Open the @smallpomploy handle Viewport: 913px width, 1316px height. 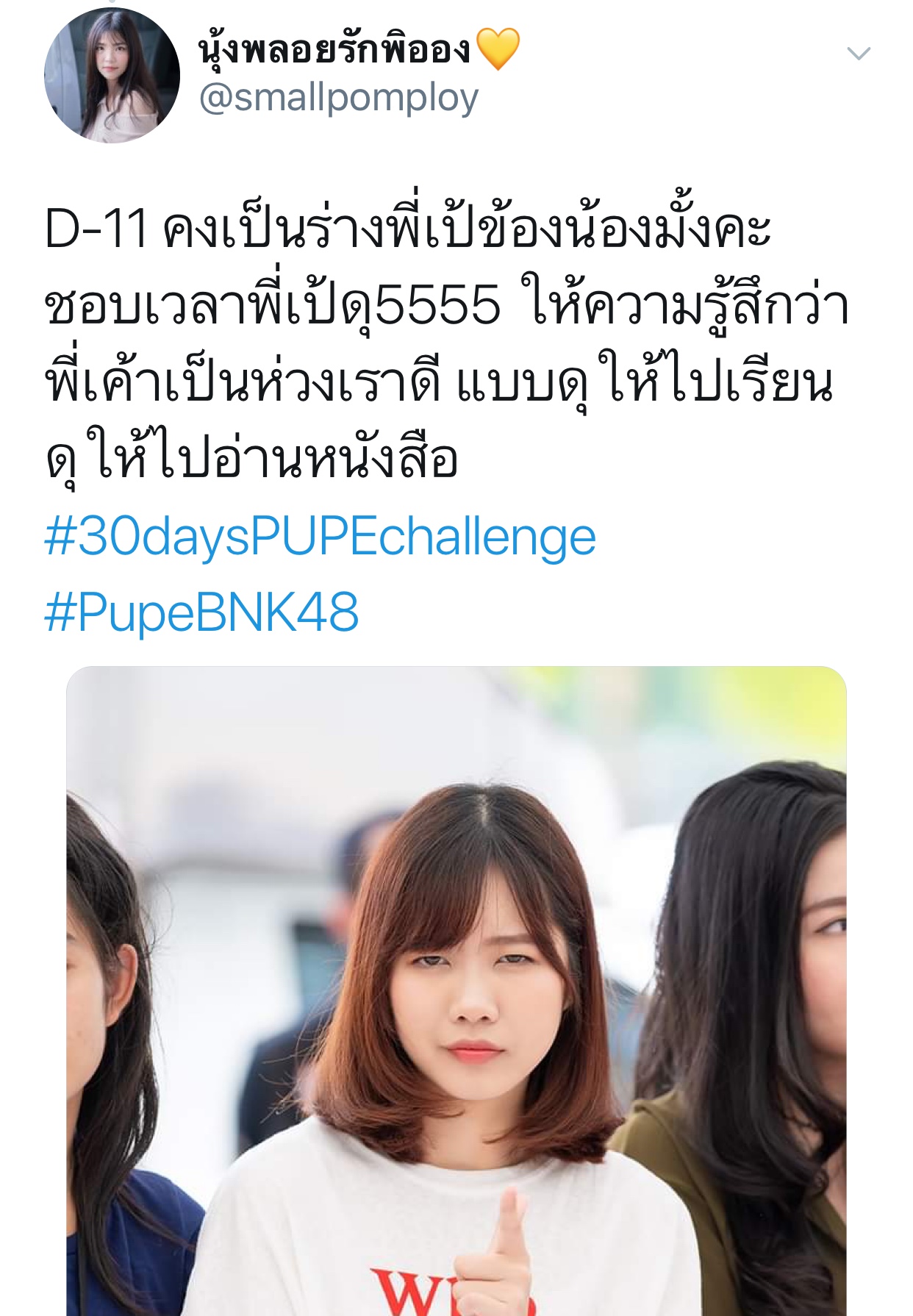(x=339, y=99)
